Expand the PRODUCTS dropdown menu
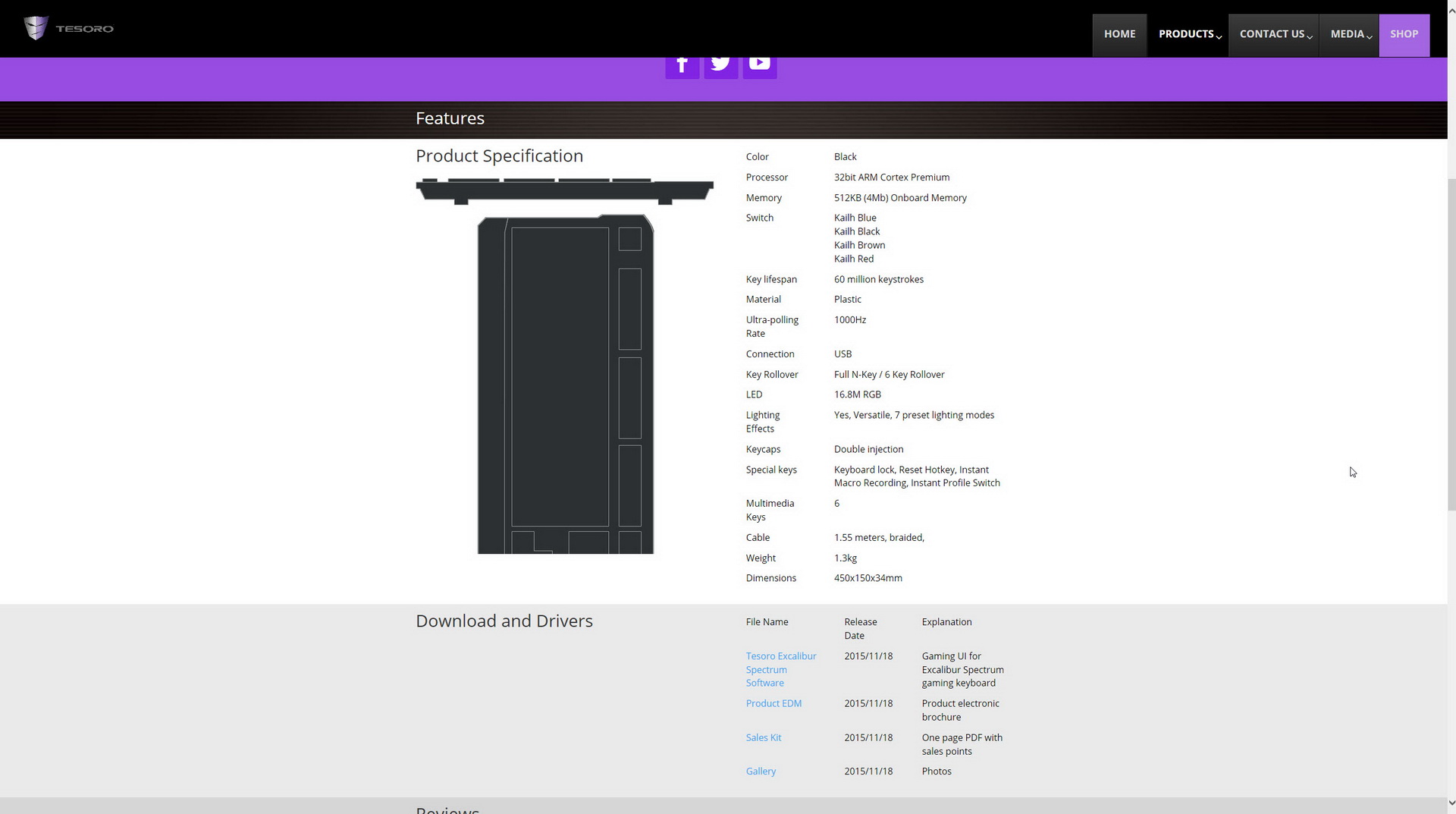Image resolution: width=1456 pixels, height=814 pixels. point(1188,35)
